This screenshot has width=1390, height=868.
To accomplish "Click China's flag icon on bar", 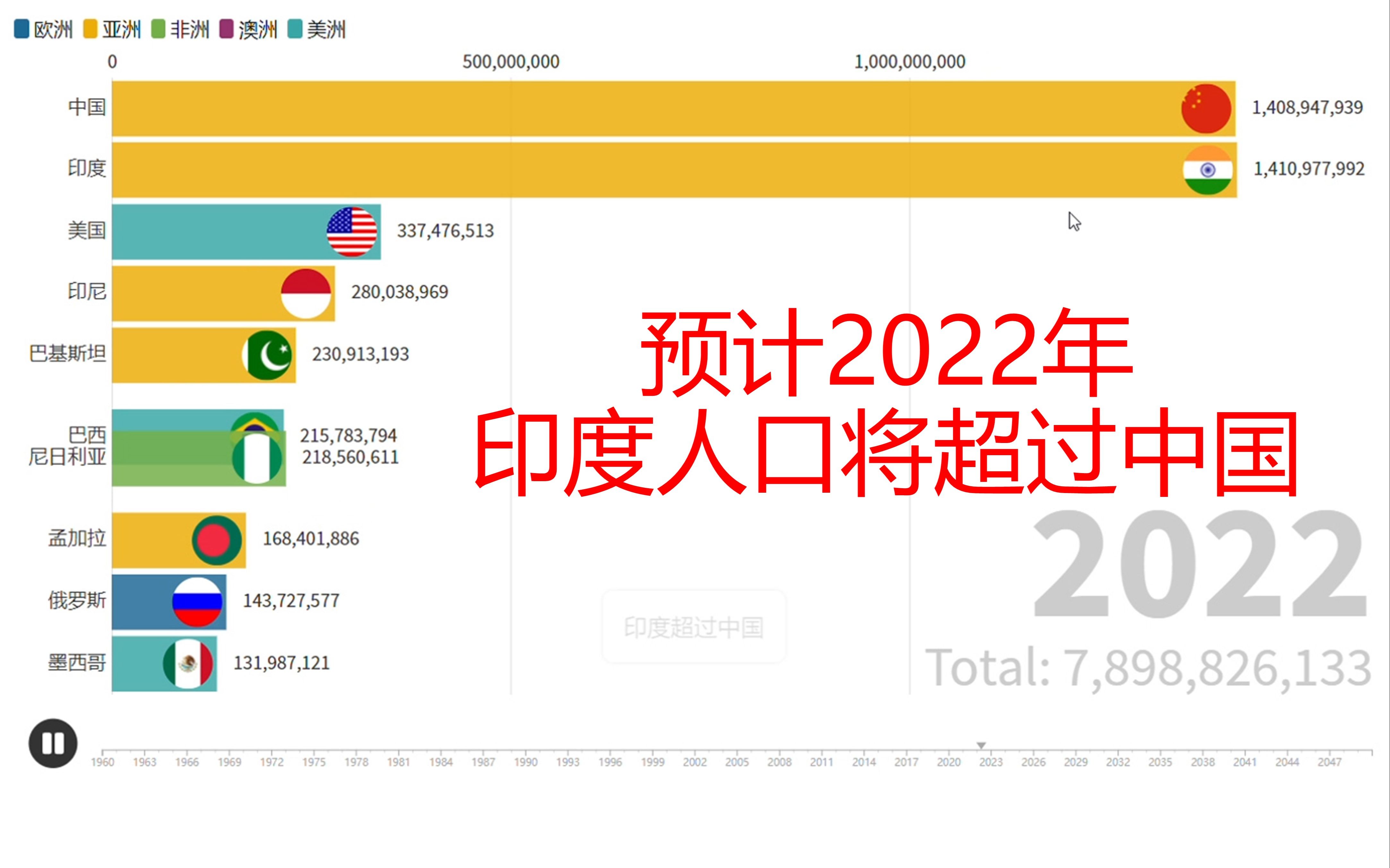I will (1206, 108).
